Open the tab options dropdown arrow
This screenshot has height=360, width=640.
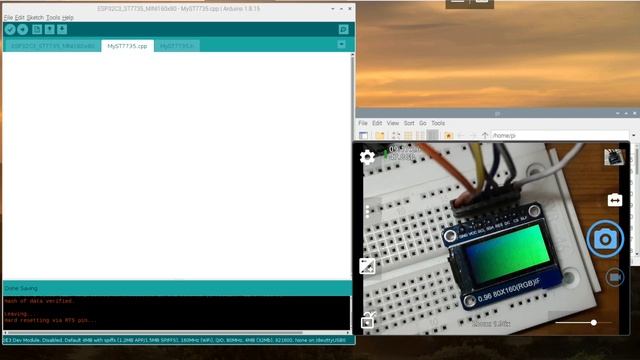click(x=342, y=44)
